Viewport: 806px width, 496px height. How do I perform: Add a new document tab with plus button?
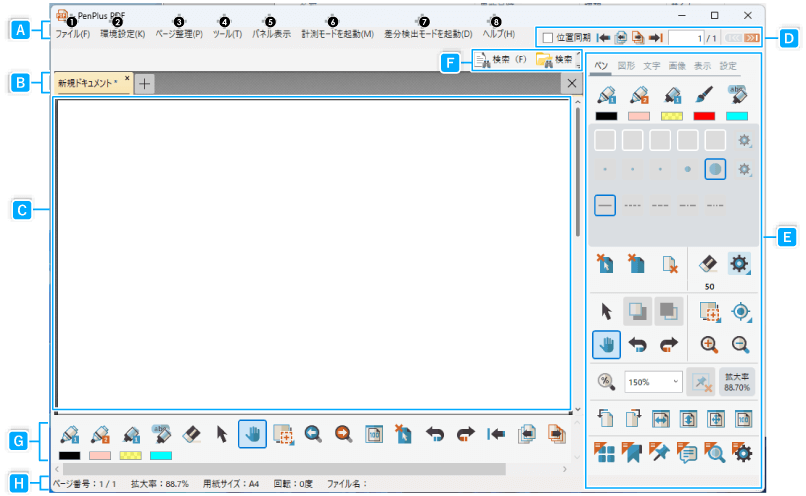pyautogui.click(x=145, y=84)
